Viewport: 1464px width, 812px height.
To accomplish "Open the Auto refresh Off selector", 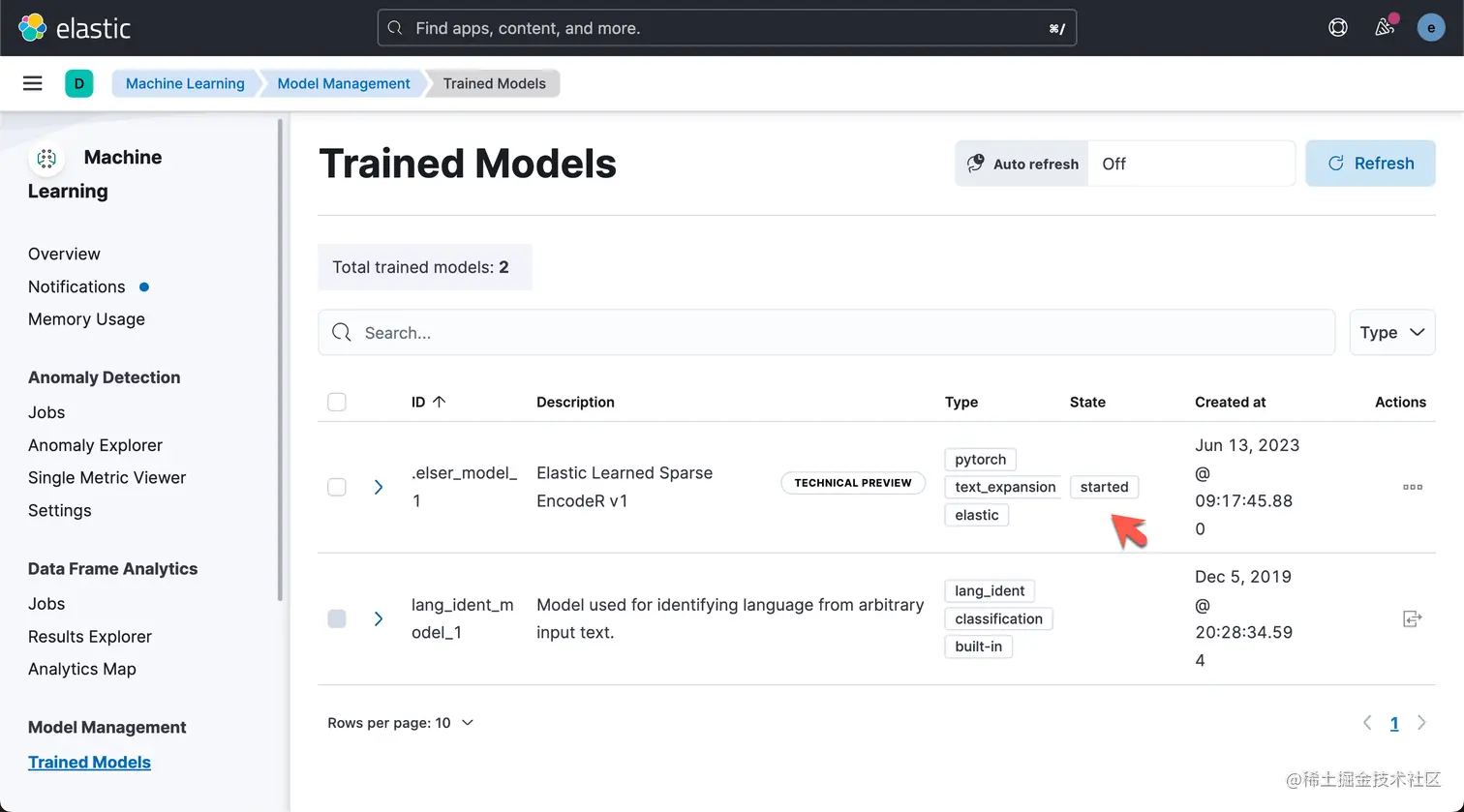I will 1192,164.
